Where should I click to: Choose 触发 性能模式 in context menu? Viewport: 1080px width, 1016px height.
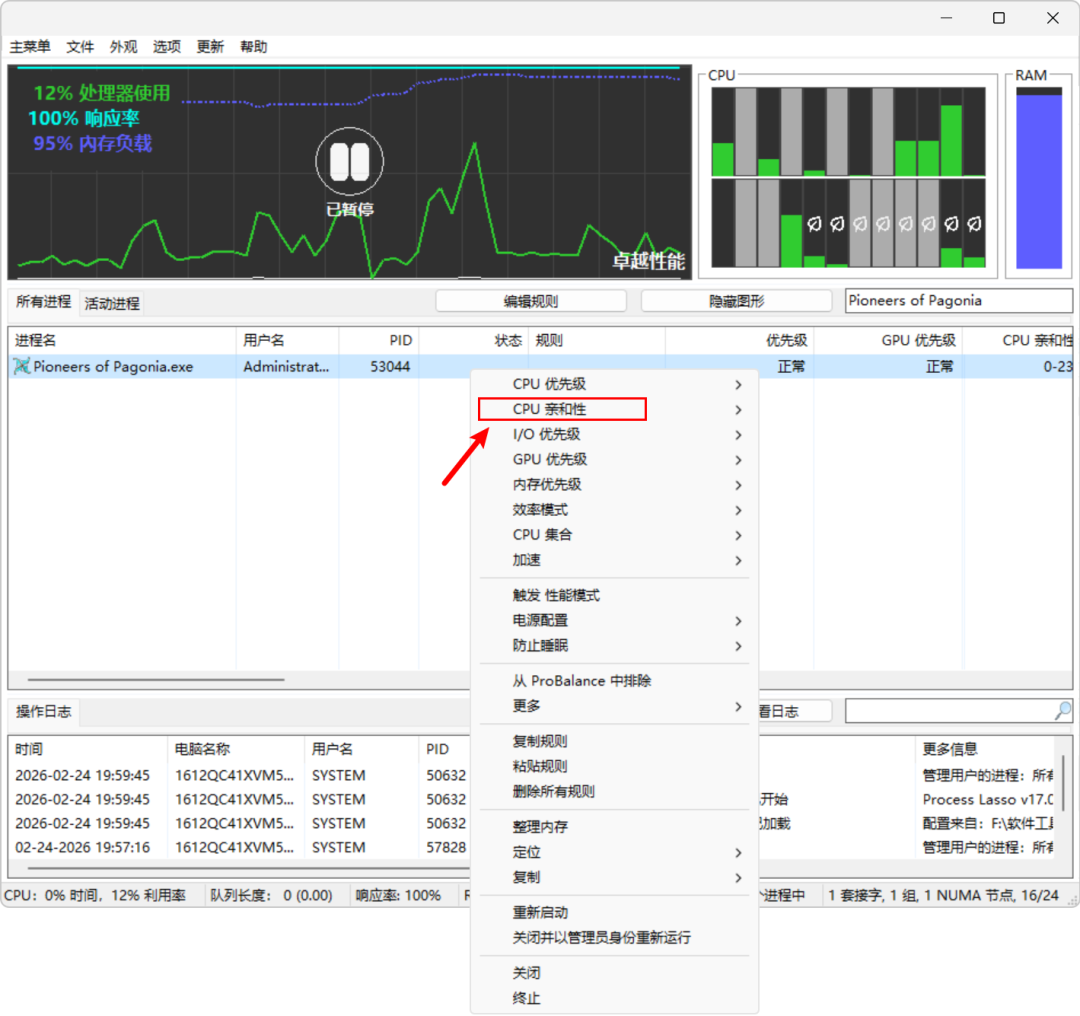[x=614, y=595]
